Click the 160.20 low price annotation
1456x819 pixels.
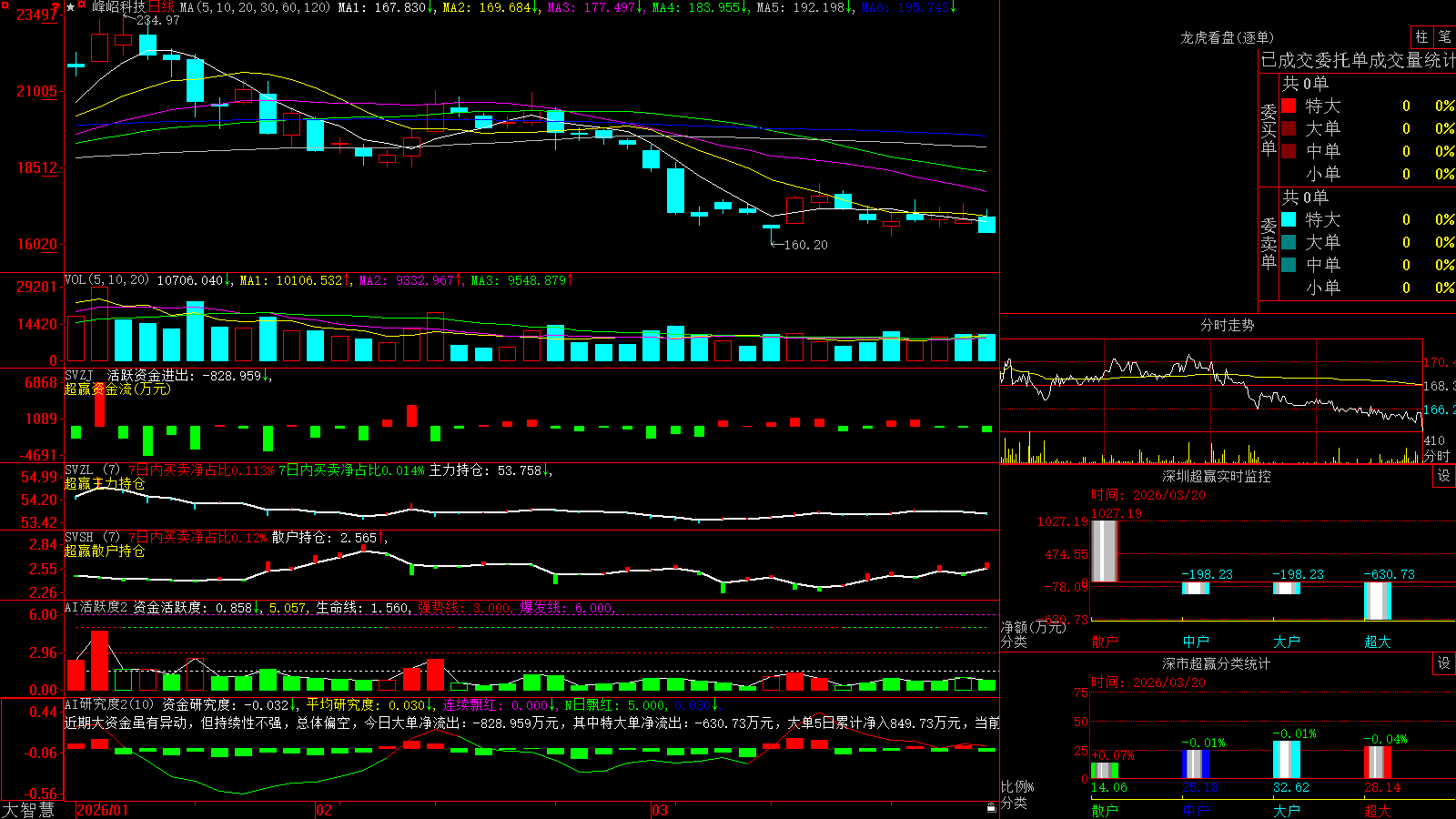tap(806, 245)
